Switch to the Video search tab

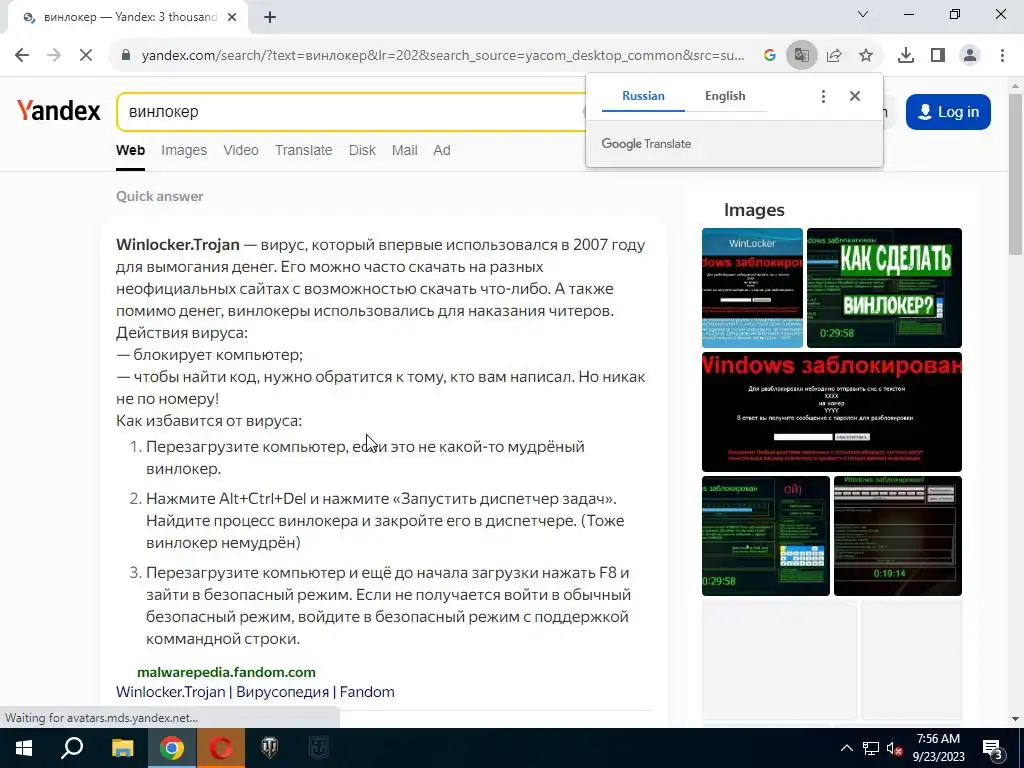tap(241, 150)
